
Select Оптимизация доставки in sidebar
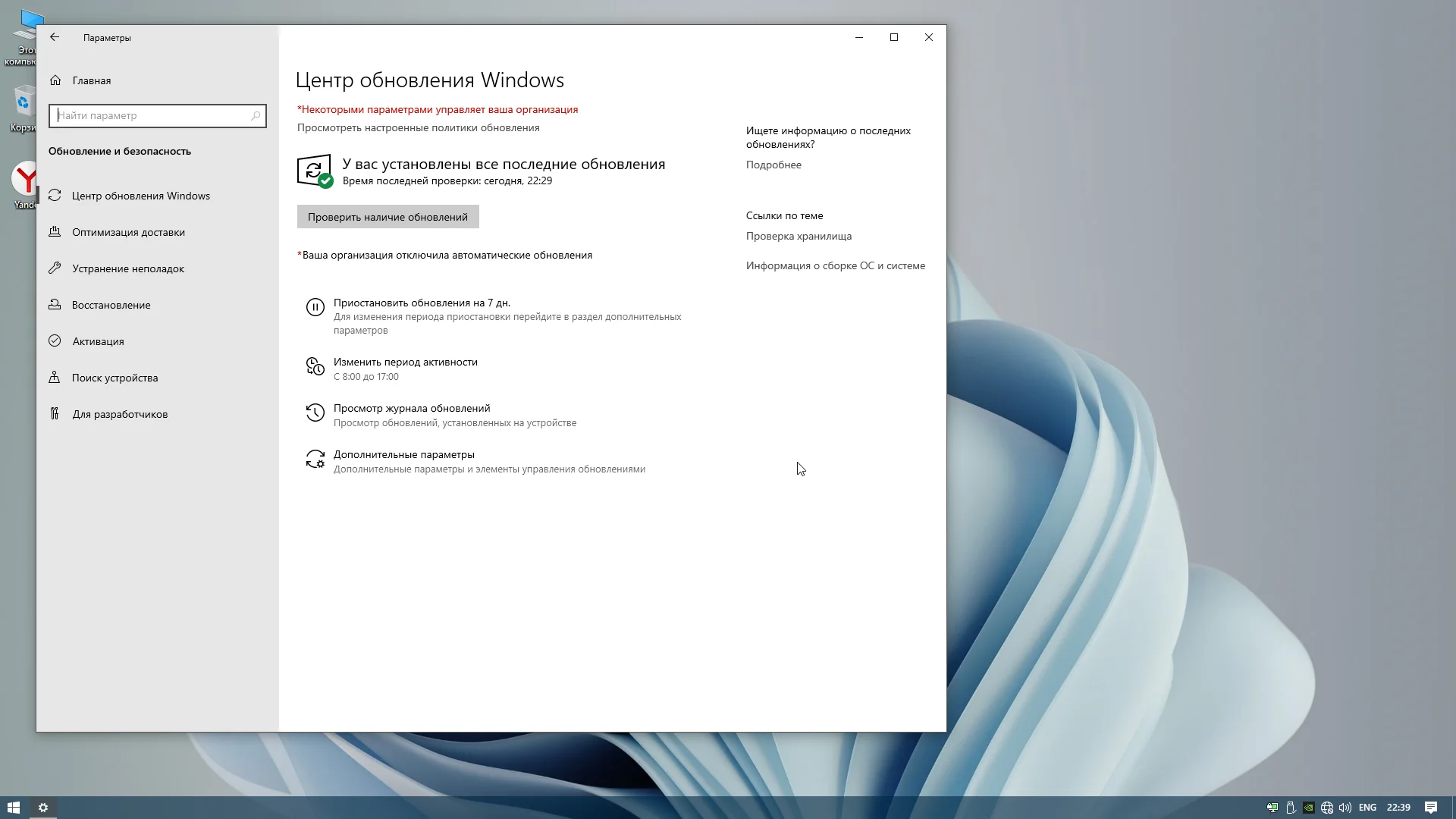[x=128, y=232]
